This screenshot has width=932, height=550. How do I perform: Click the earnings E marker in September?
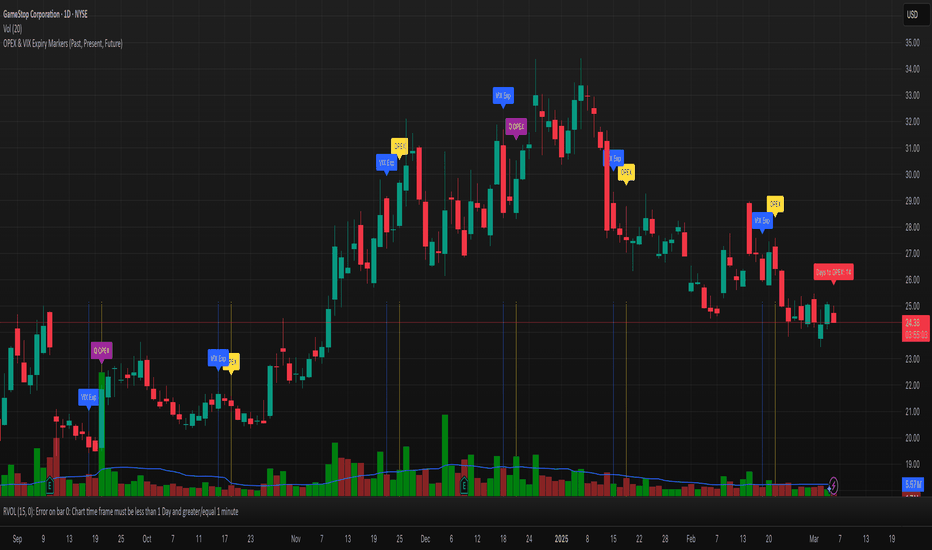[49, 486]
